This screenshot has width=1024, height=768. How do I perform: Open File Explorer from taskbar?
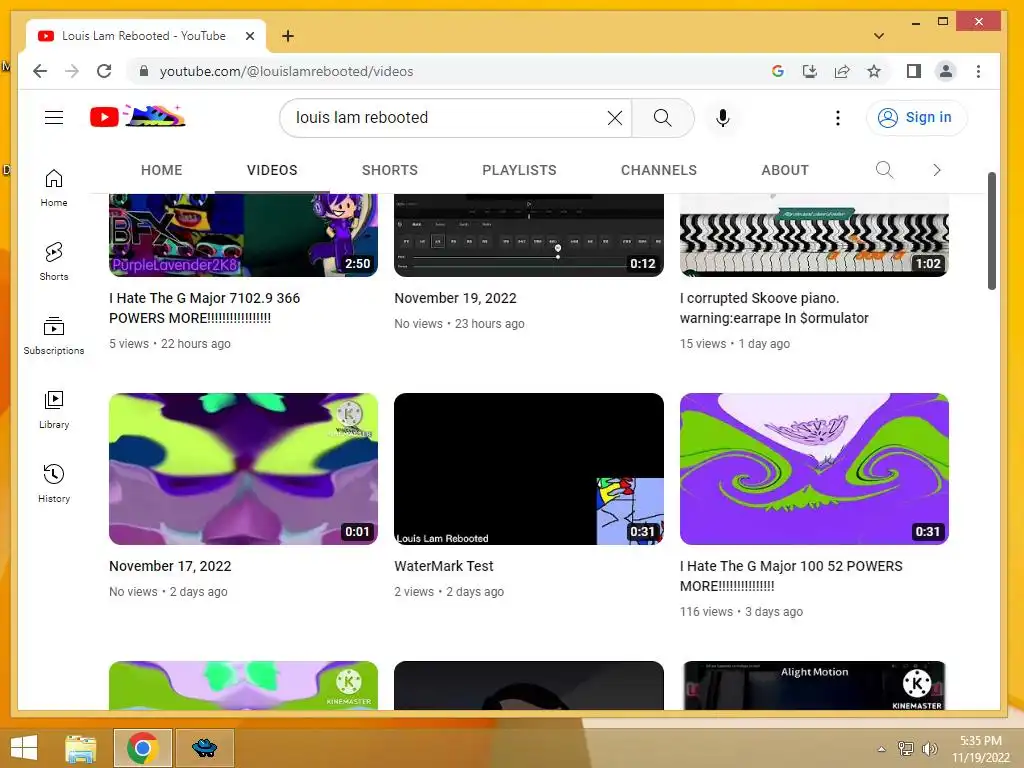80,748
